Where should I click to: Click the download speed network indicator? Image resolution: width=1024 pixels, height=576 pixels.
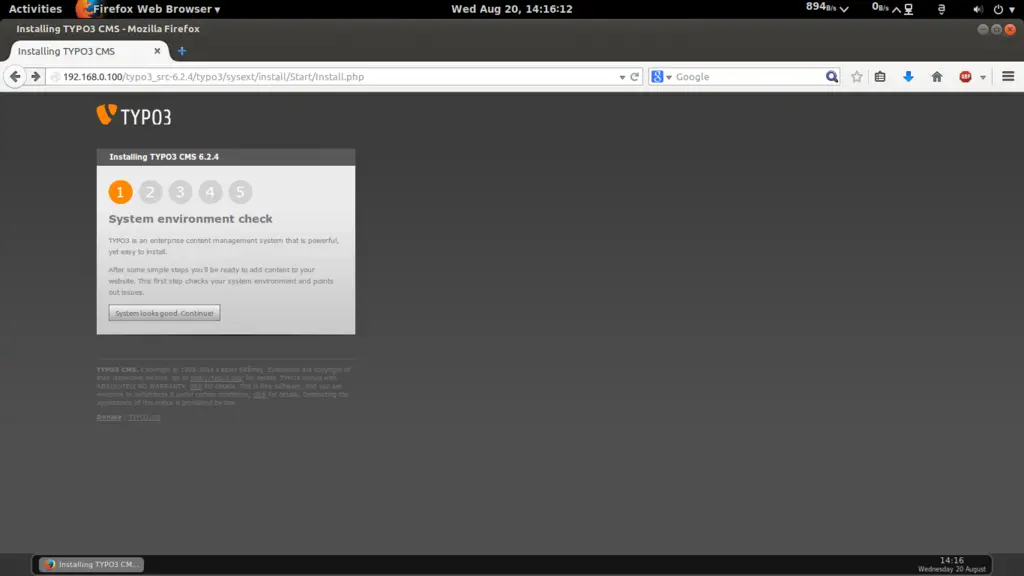click(x=827, y=8)
